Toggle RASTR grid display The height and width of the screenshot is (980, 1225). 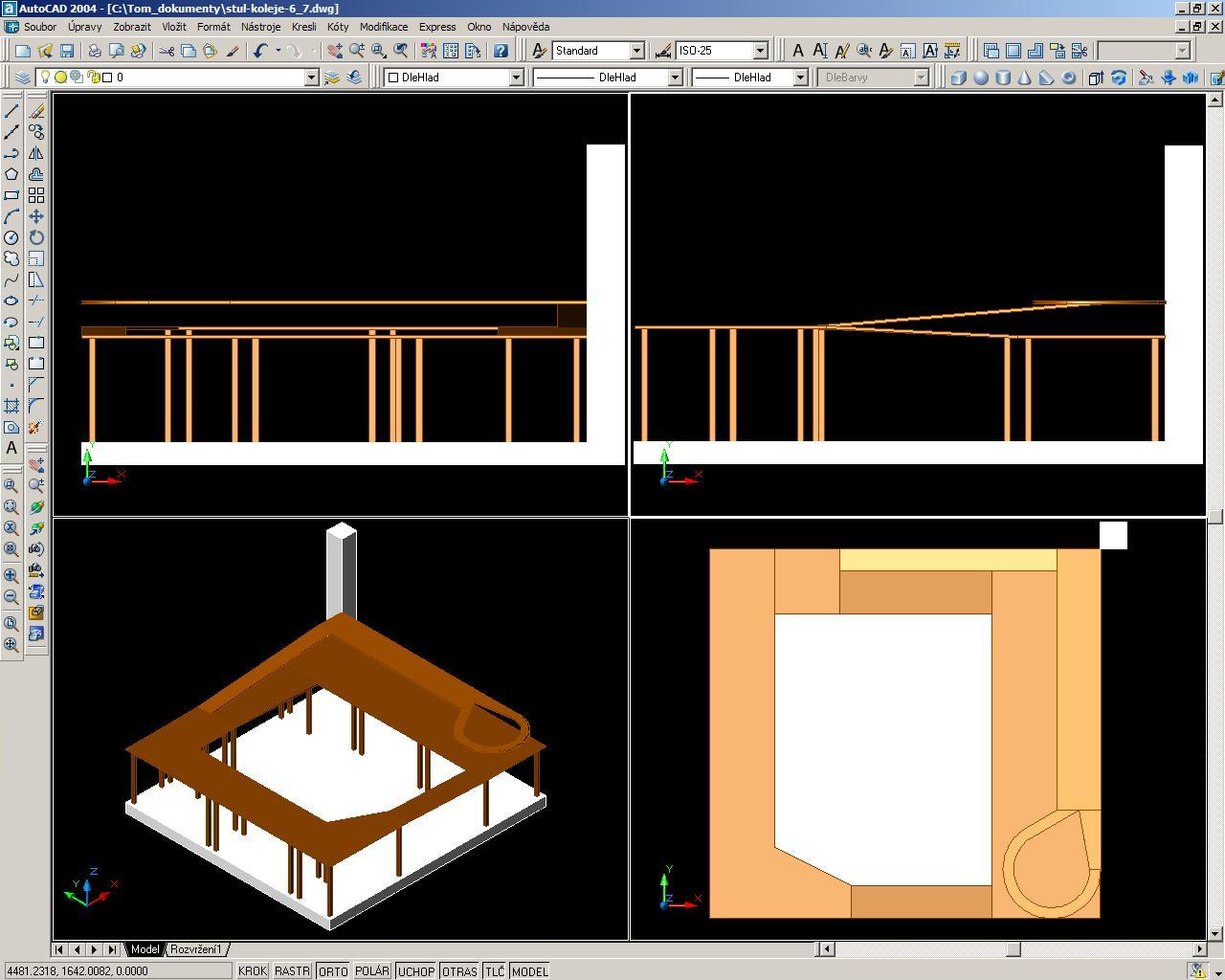(292, 970)
